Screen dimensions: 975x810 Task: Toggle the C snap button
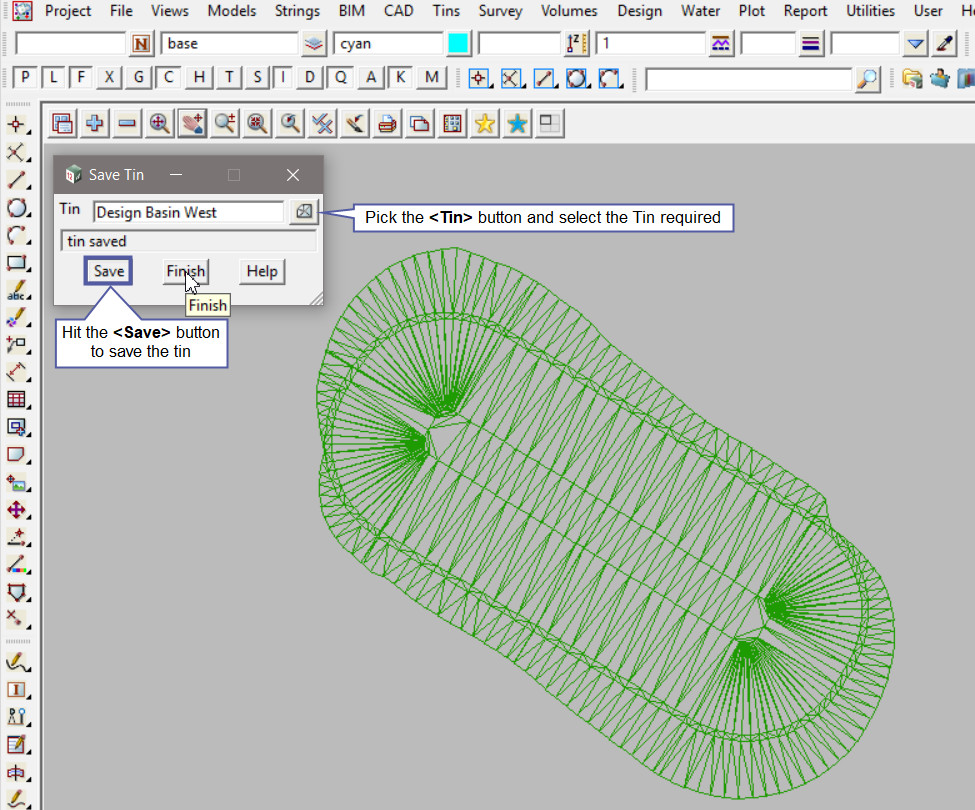170,78
